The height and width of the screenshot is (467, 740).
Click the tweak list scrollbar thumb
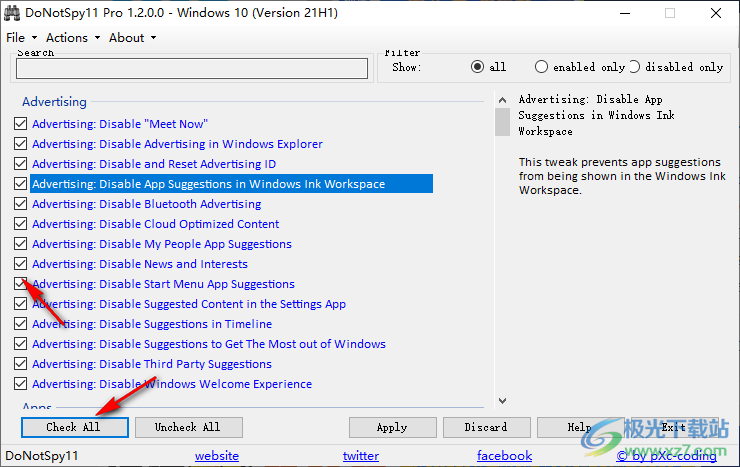[503, 122]
